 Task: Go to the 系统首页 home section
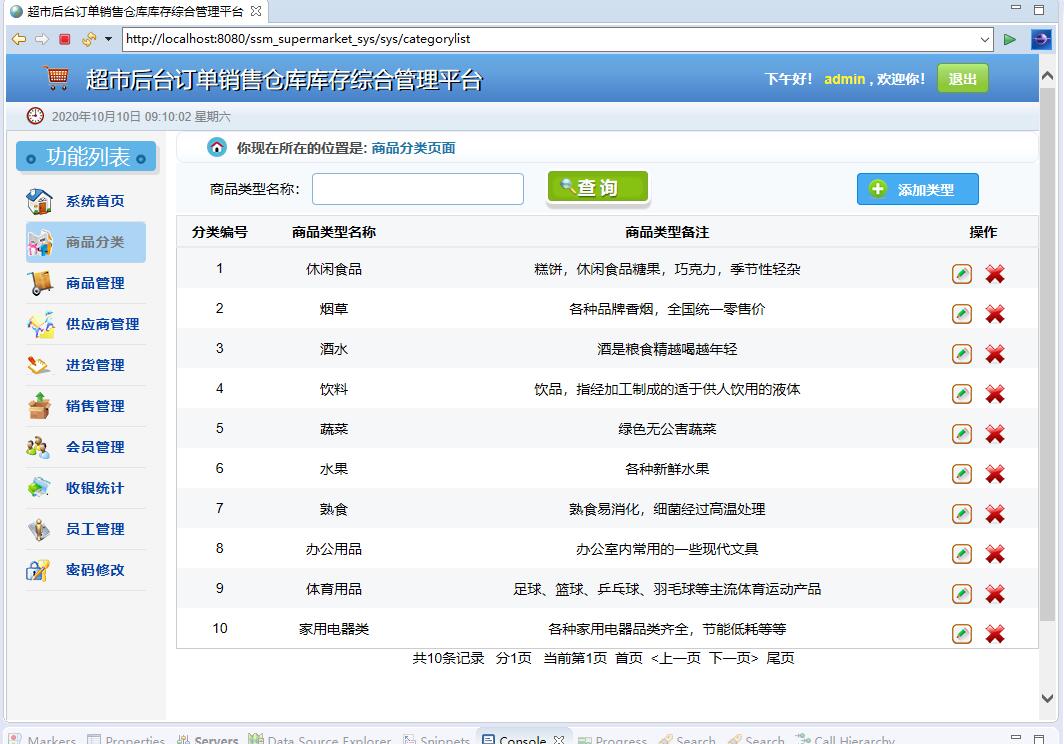coord(95,200)
